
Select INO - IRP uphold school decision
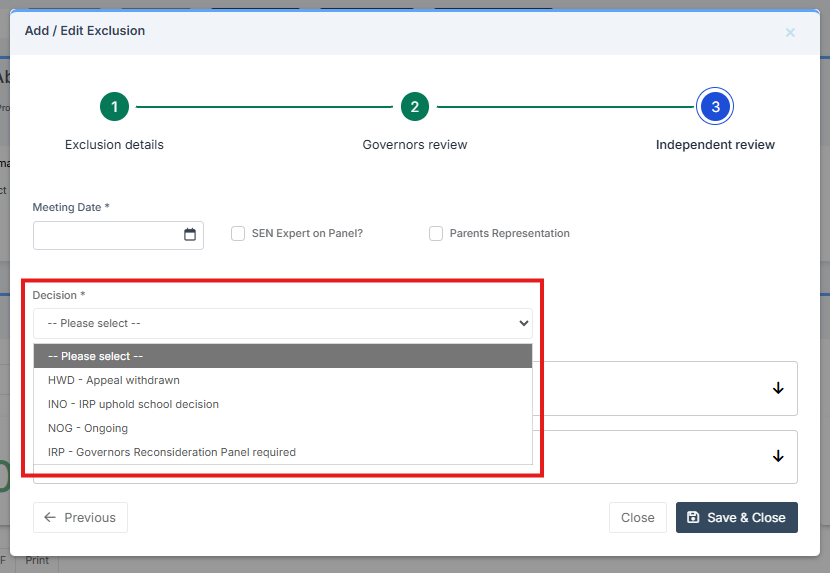point(283,404)
